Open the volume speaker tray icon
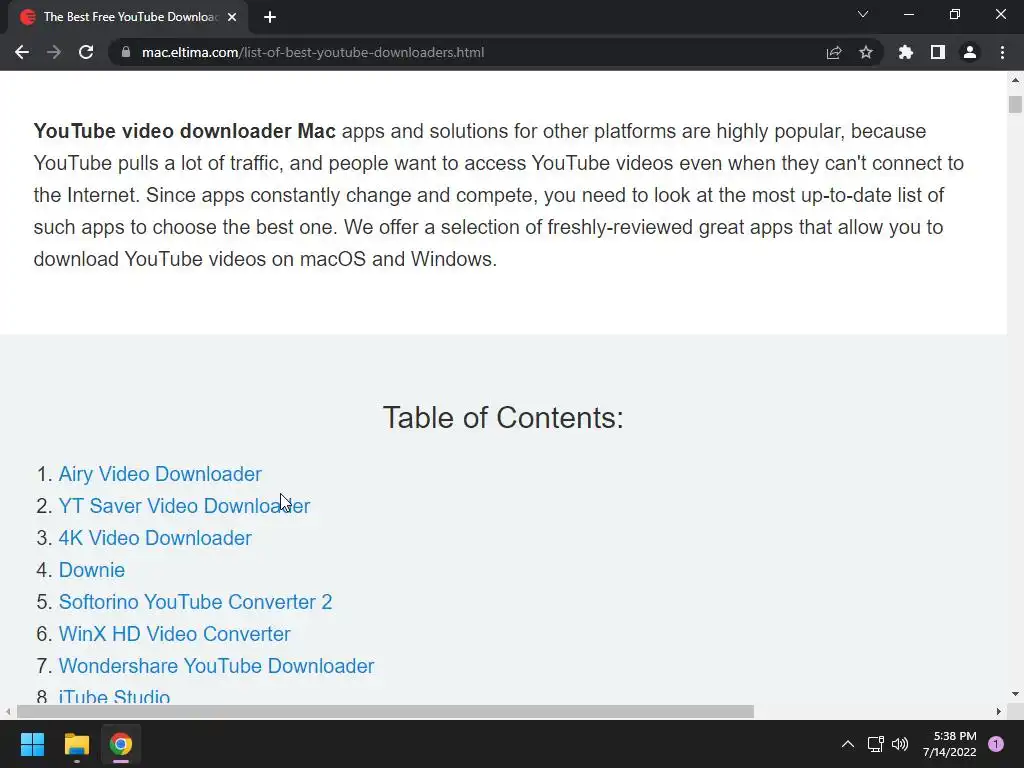Screen dimensions: 1024x768 900,744
